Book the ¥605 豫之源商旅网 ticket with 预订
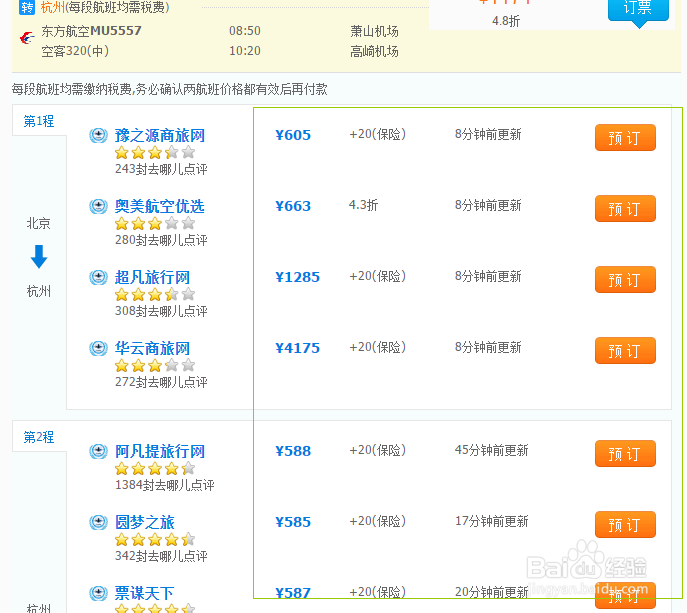Viewport: 687px width, 613px height. (x=625, y=138)
